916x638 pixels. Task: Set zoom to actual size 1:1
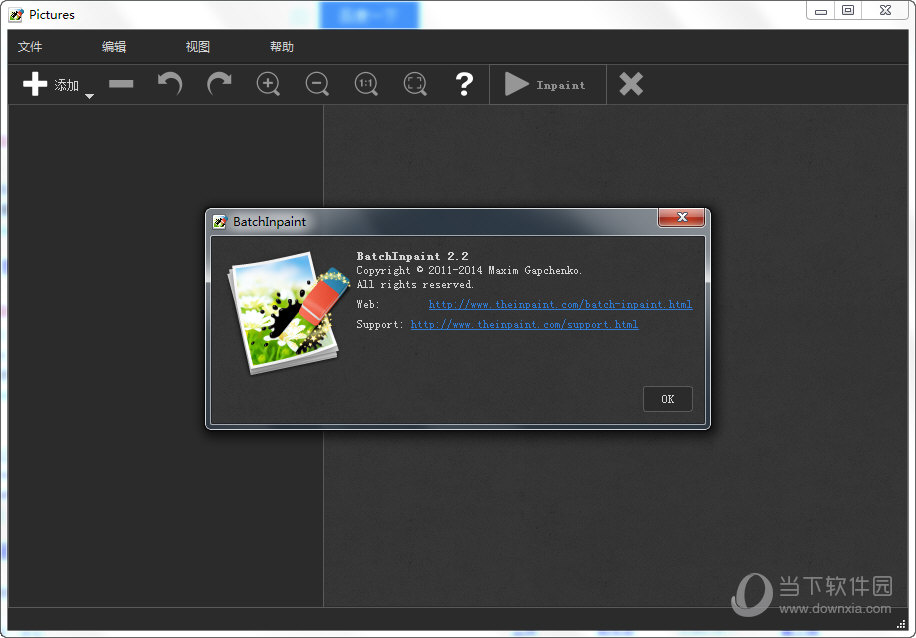pos(366,84)
